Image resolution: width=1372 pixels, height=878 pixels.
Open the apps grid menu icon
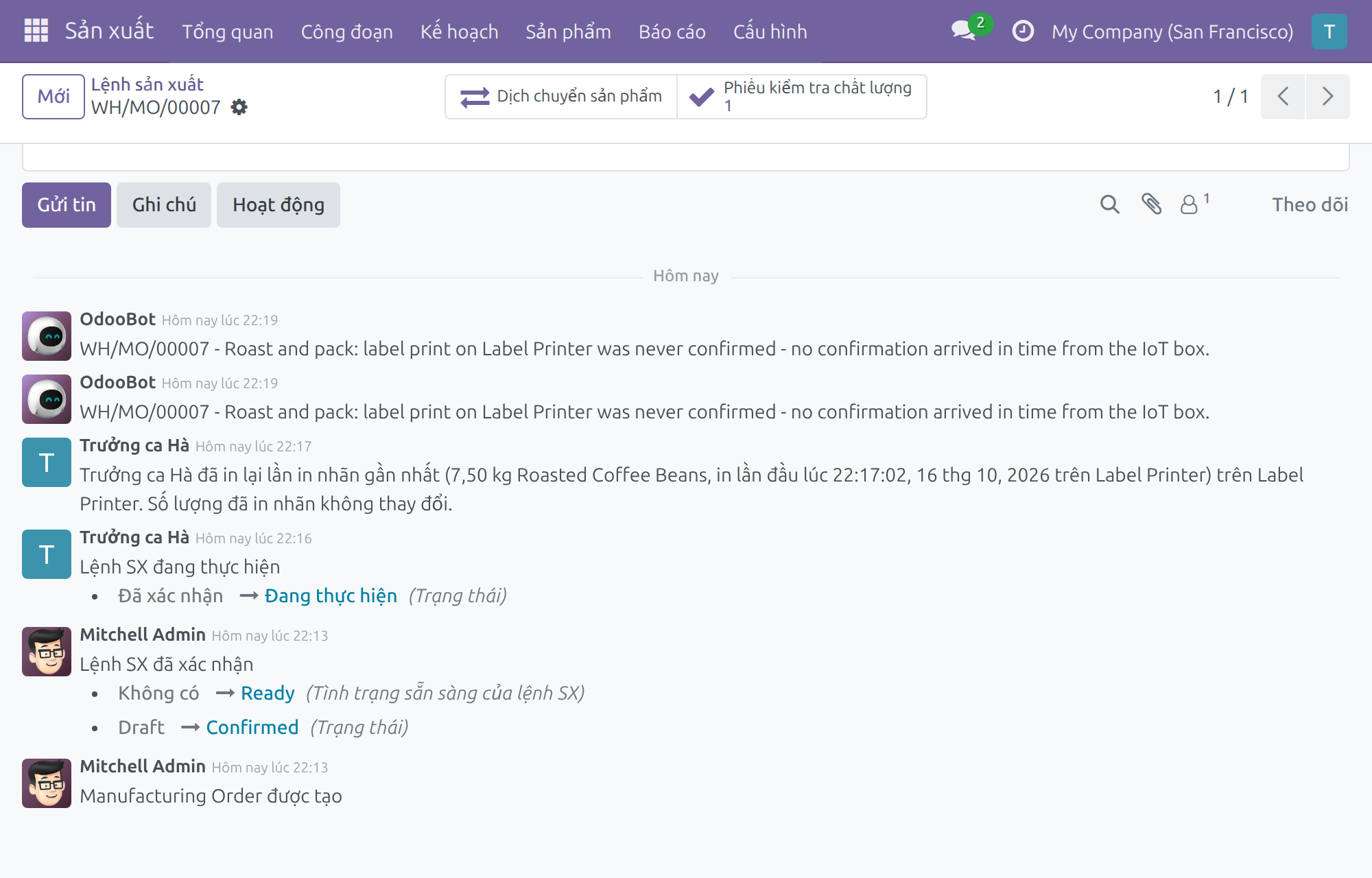tap(36, 31)
